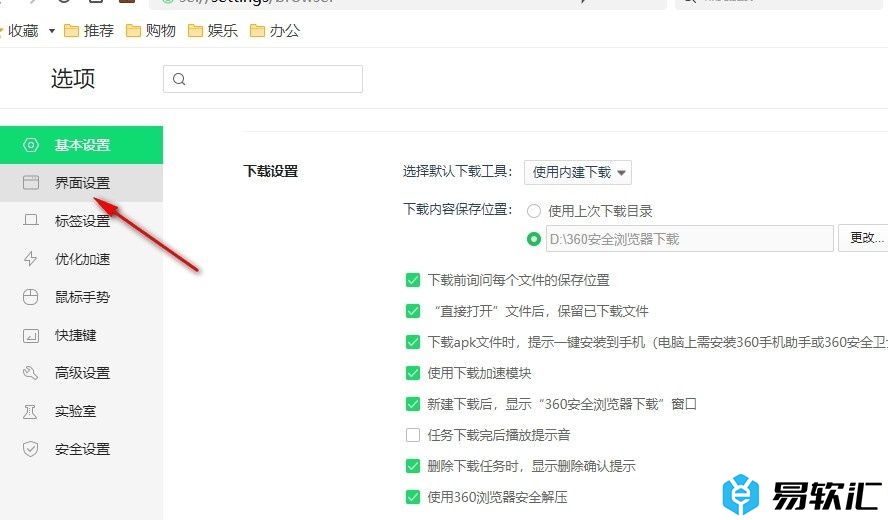Toggle “直接打开”文件后保留已下载文件 checkbox
Viewport: 888px width, 520px height.
click(413, 311)
